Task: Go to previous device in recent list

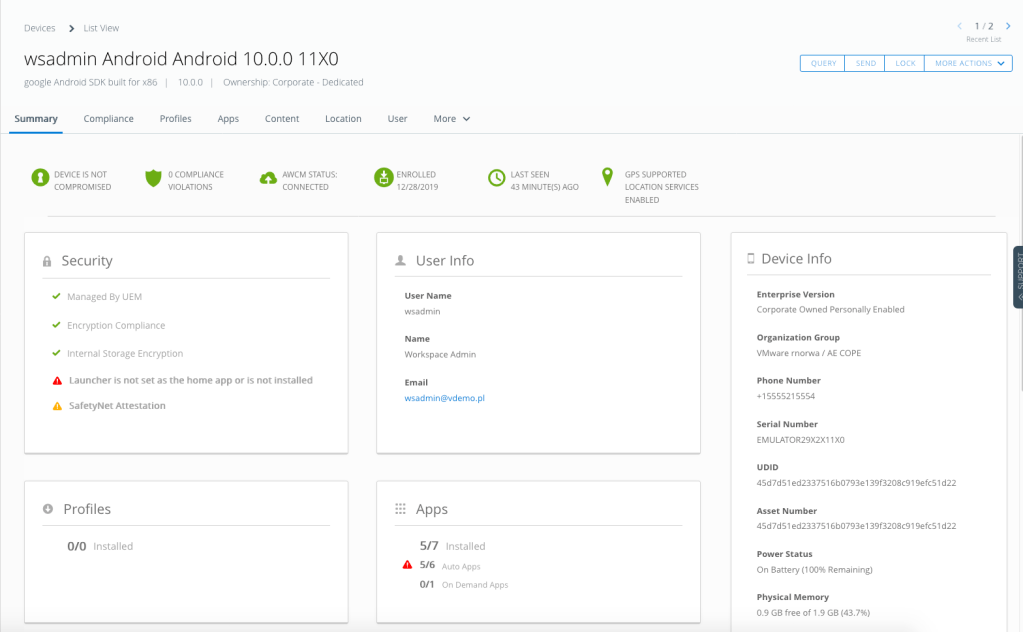Action: point(960,26)
